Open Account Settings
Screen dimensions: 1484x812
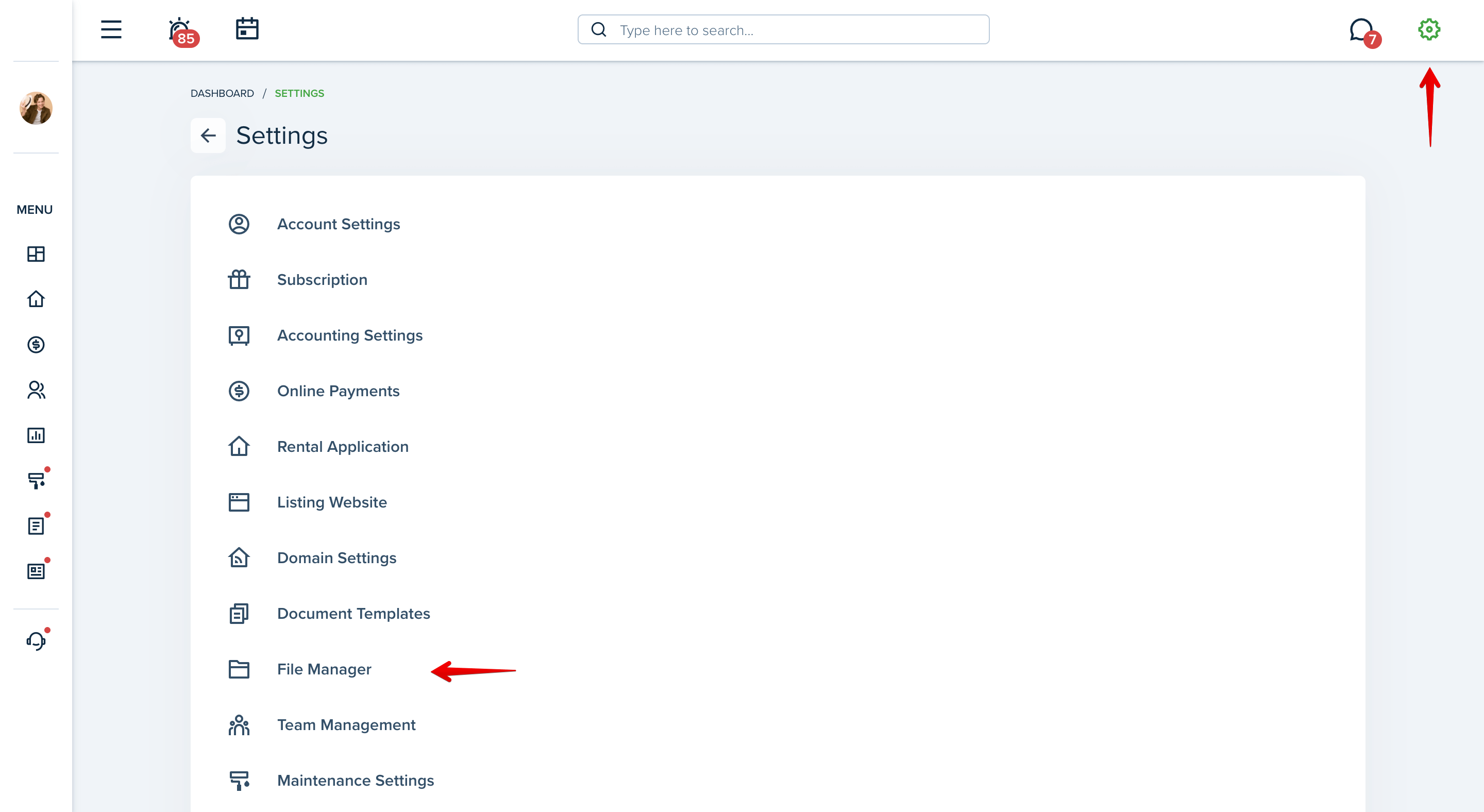(339, 224)
